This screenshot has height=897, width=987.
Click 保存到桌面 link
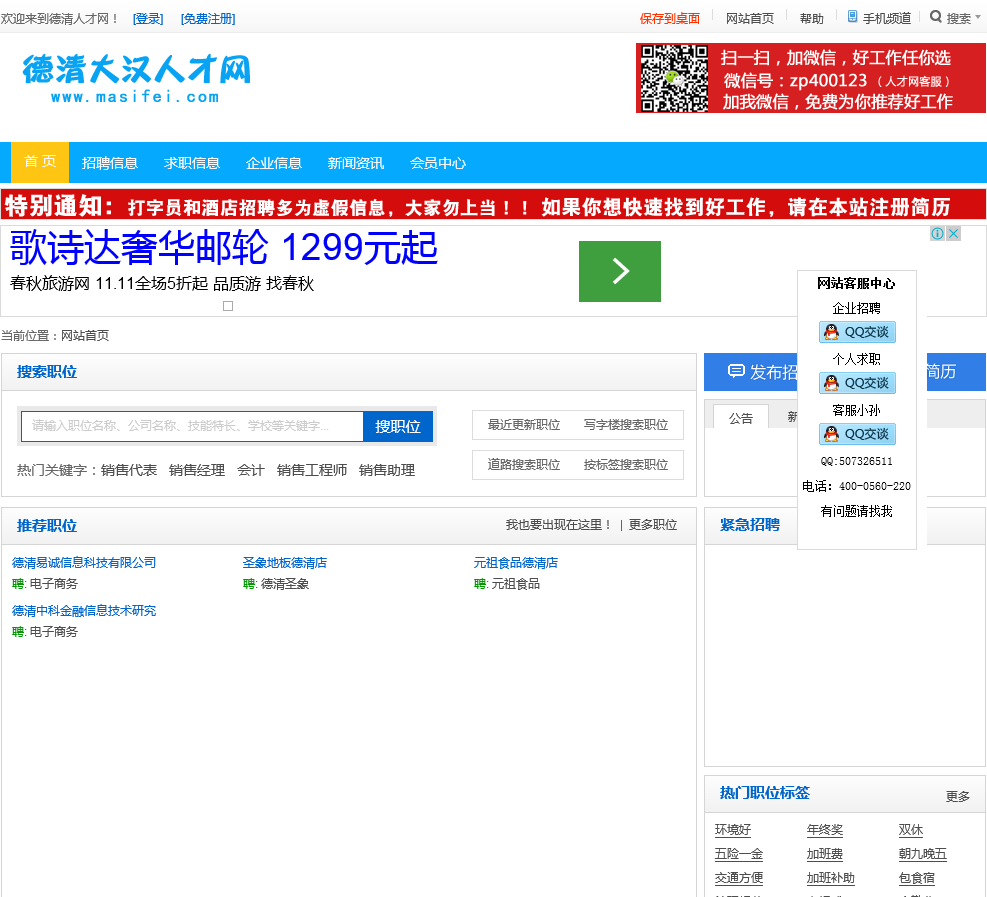point(670,19)
